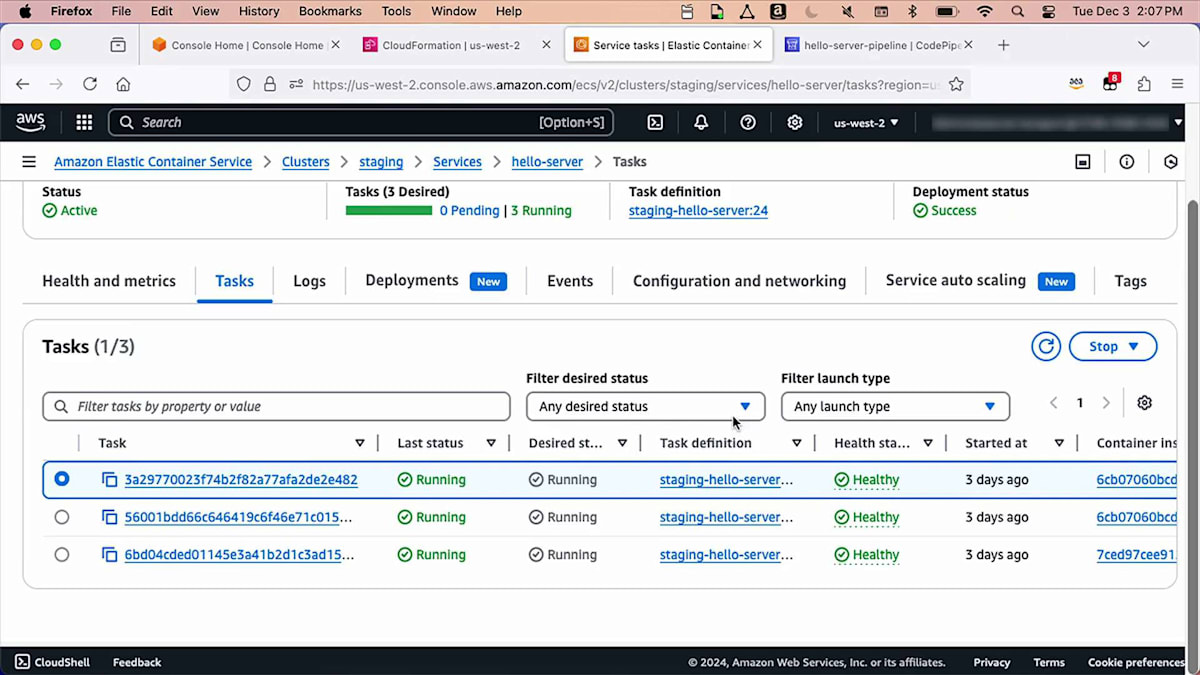Bookmark this page with the star
This screenshot has width=1200, height=675.
[956, 85]
